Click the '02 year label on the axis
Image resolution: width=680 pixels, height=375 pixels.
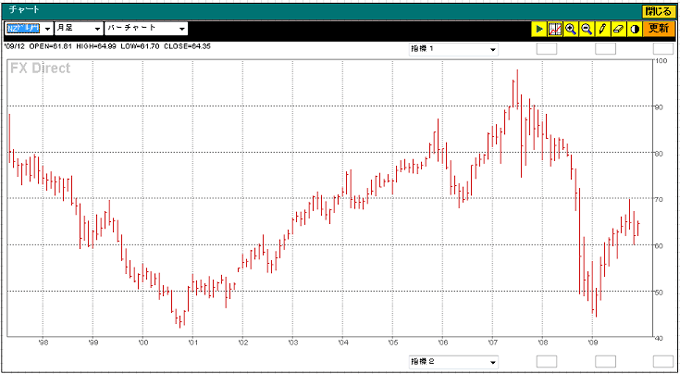point(242,341)
